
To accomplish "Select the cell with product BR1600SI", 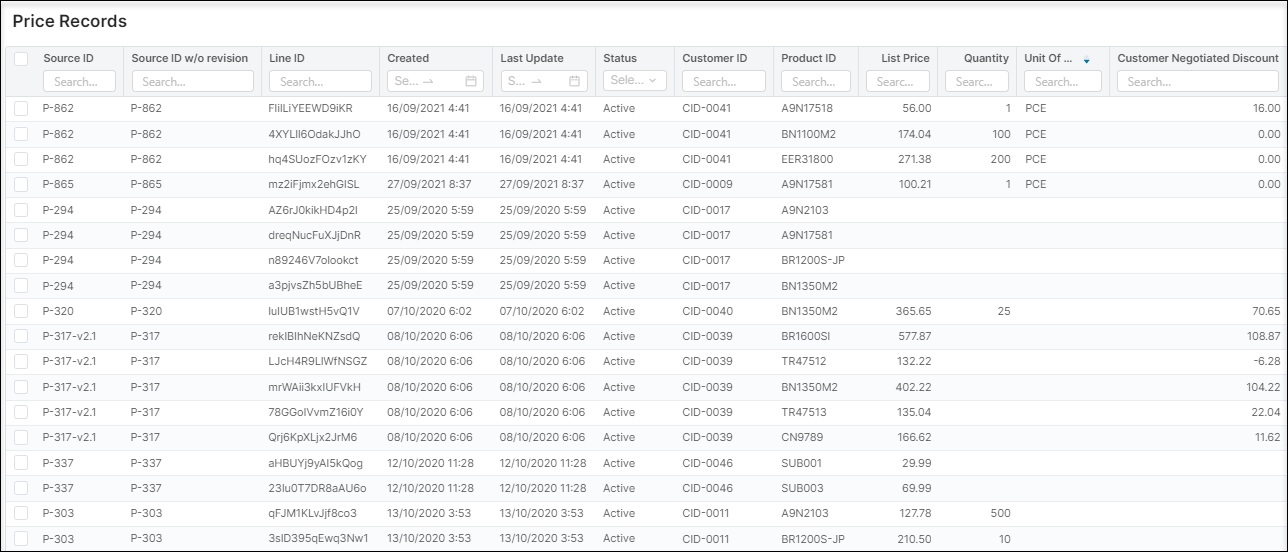I will (806, 337).
